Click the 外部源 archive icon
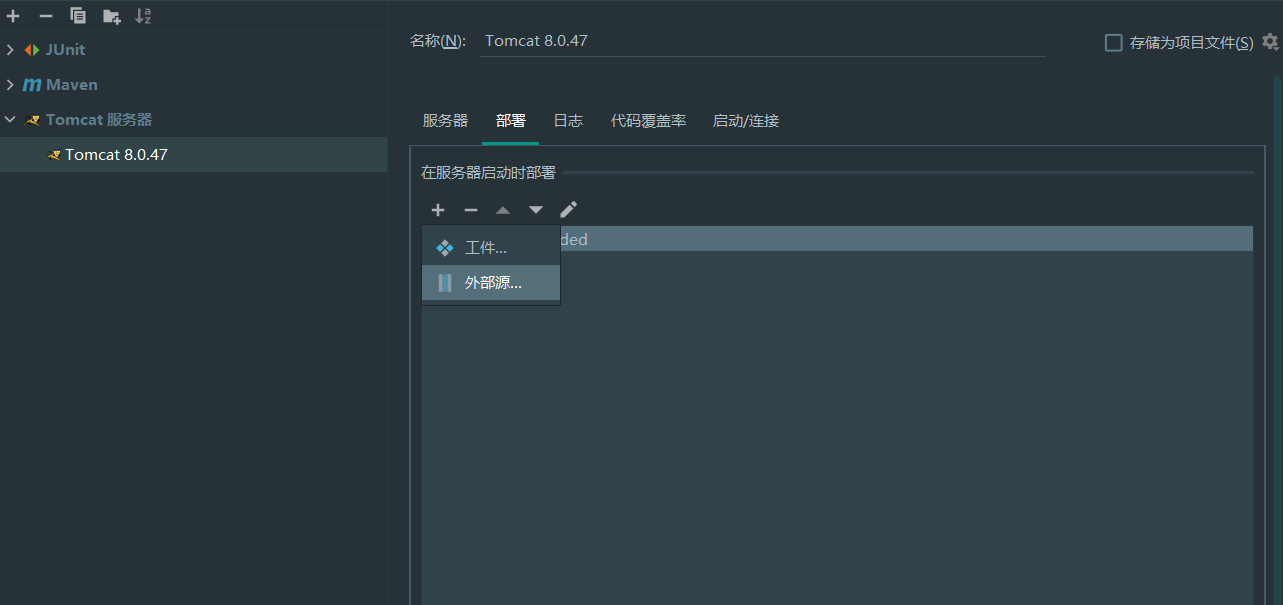Image resolution: width=1283 pixels, height=605 pixels. point(445,283)
